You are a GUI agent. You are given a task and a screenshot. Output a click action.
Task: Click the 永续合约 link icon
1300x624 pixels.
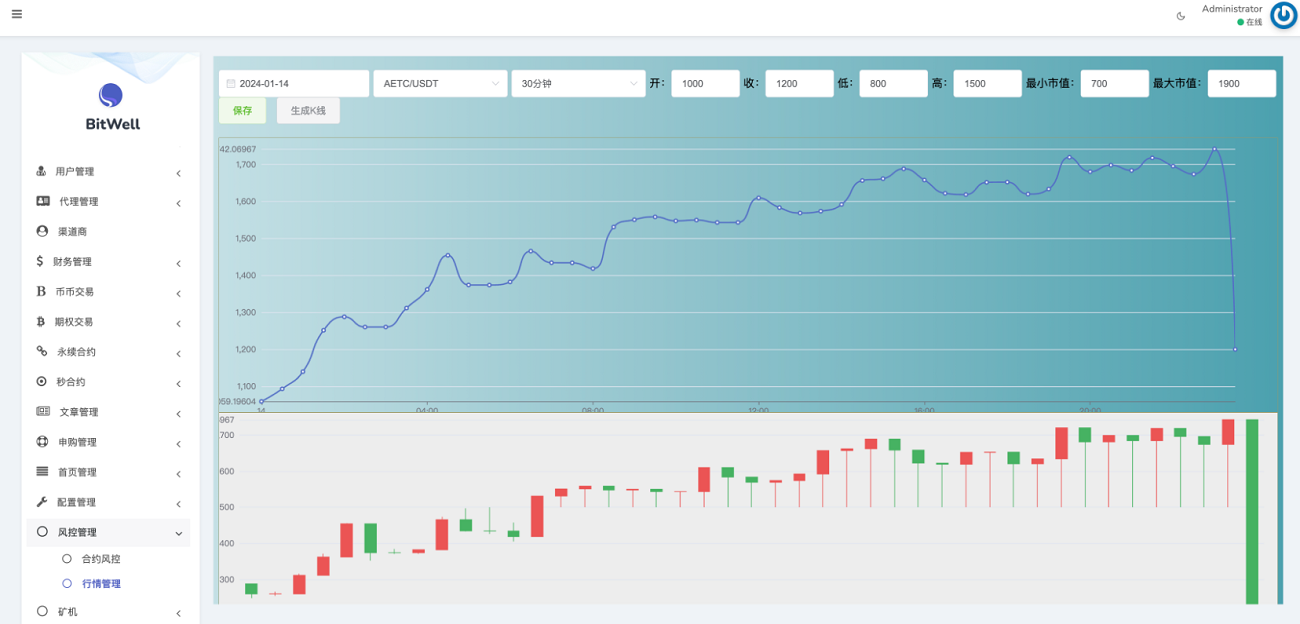pos(42,351)
